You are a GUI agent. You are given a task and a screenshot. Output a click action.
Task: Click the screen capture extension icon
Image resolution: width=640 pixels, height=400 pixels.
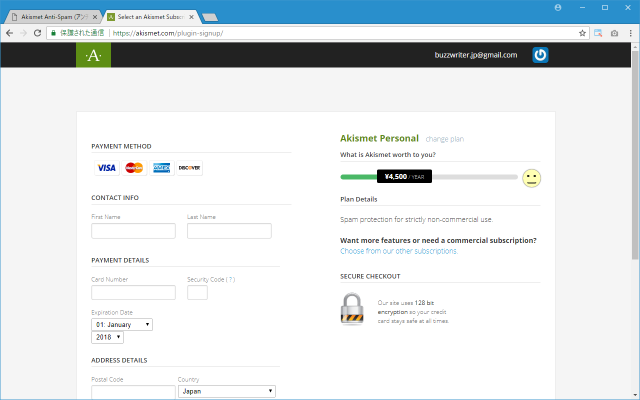coord(598,33)
